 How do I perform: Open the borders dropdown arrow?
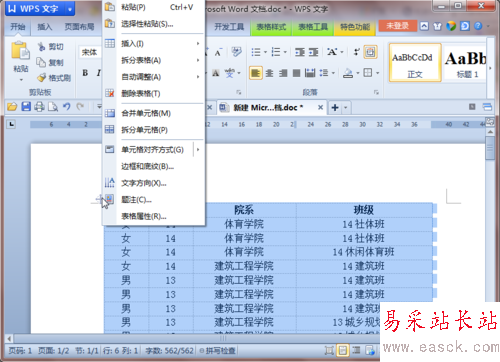pos(377,73)
